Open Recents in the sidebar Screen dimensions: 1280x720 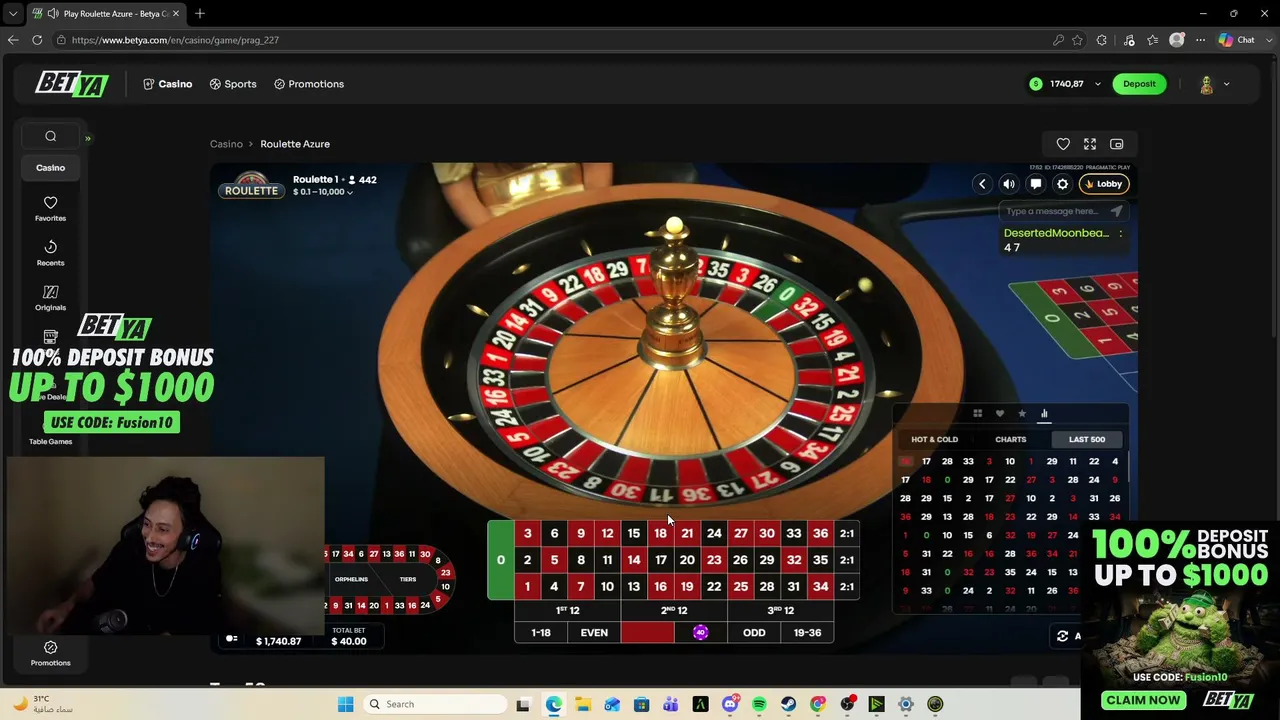(50, 253)
